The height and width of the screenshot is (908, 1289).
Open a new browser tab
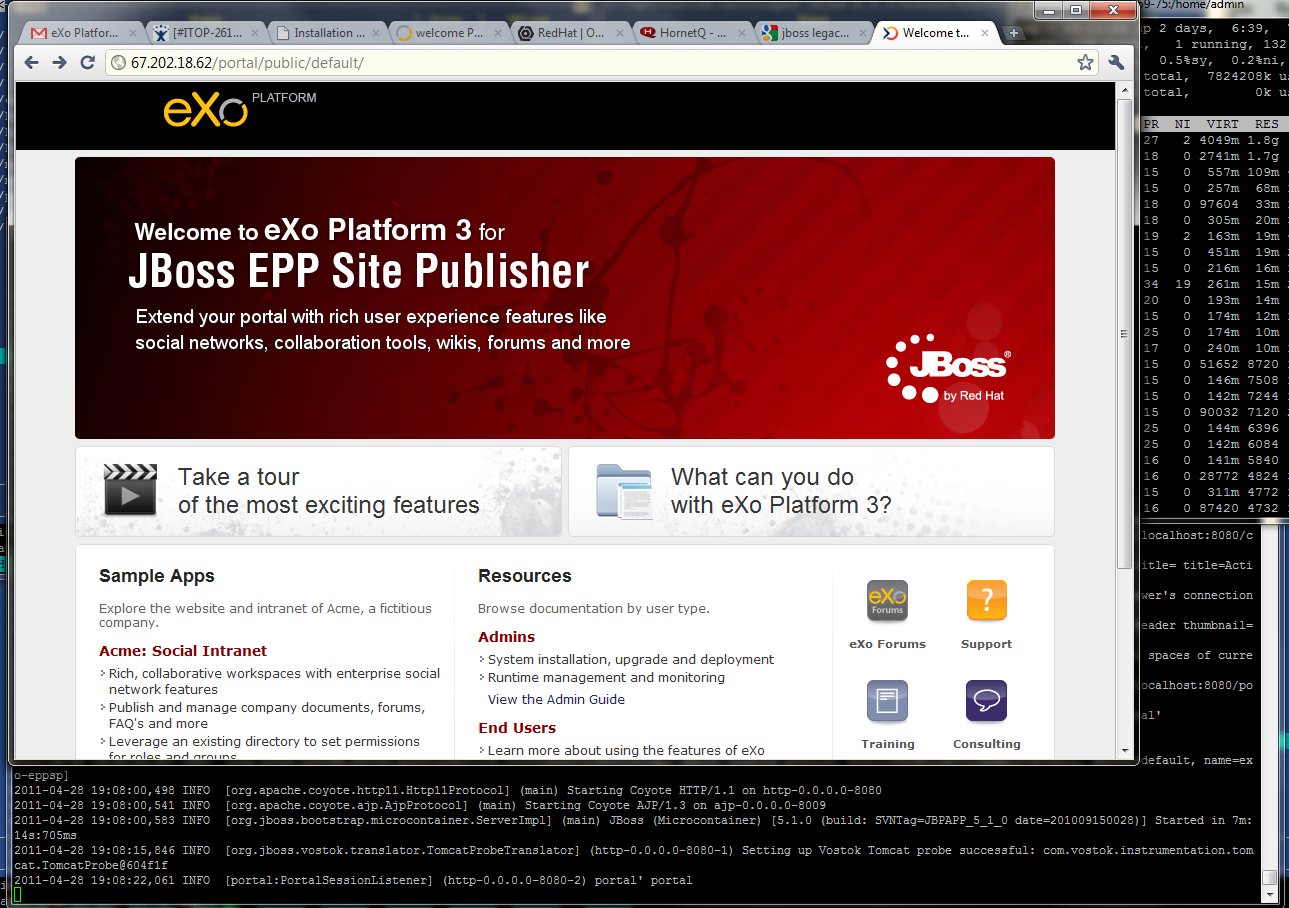[x=1013, y=33]
